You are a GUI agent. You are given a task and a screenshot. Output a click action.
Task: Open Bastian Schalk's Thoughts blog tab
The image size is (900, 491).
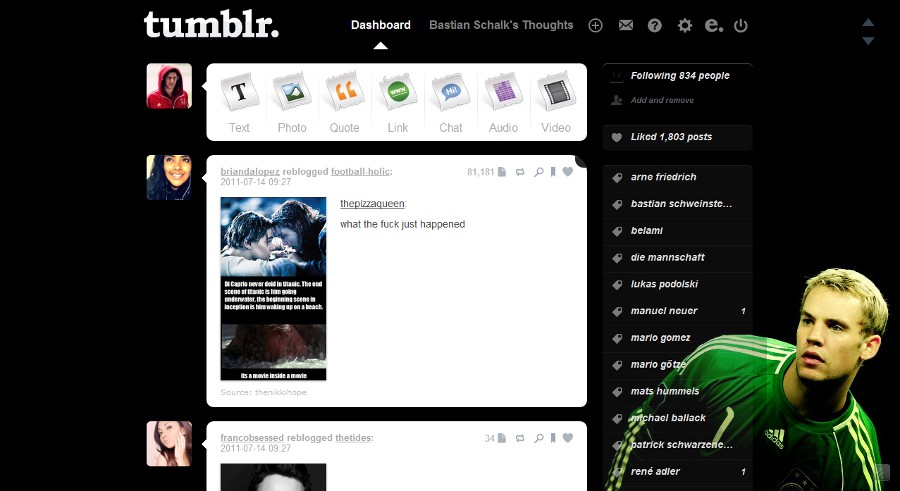pos(501,25)
